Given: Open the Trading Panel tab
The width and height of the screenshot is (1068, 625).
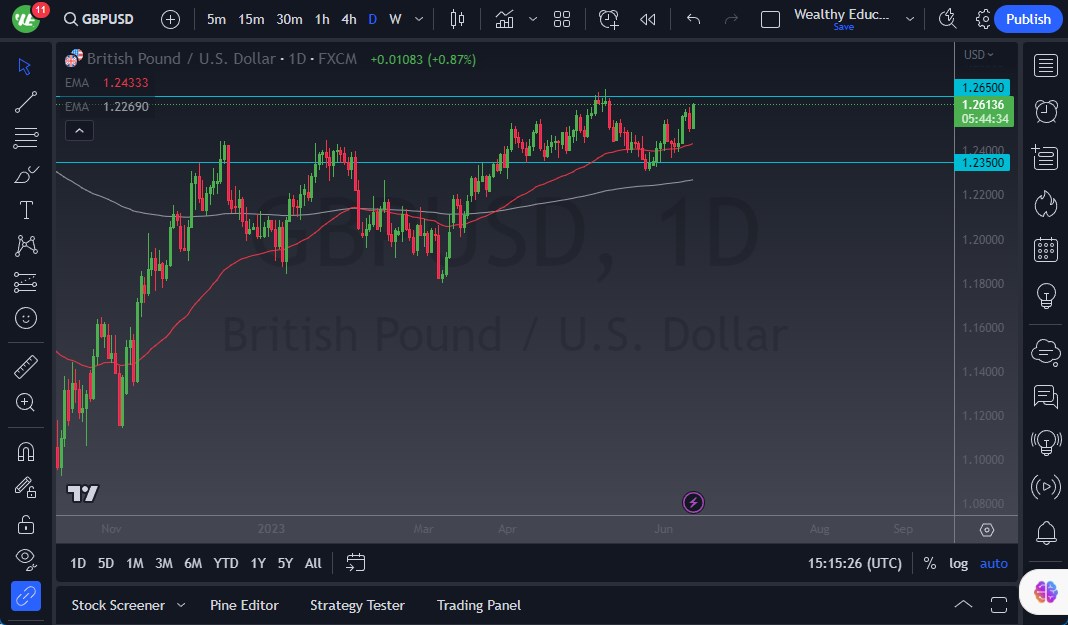Looking at the screenshot, I should pos(478,605).
